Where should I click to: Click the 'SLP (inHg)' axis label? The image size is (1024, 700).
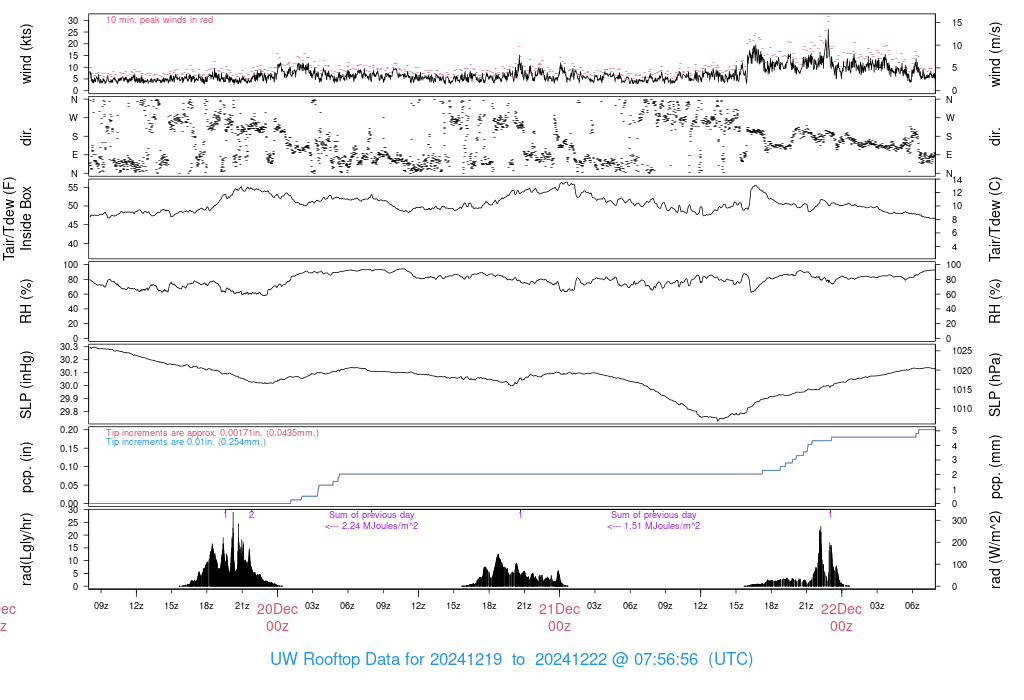point(26,384)
